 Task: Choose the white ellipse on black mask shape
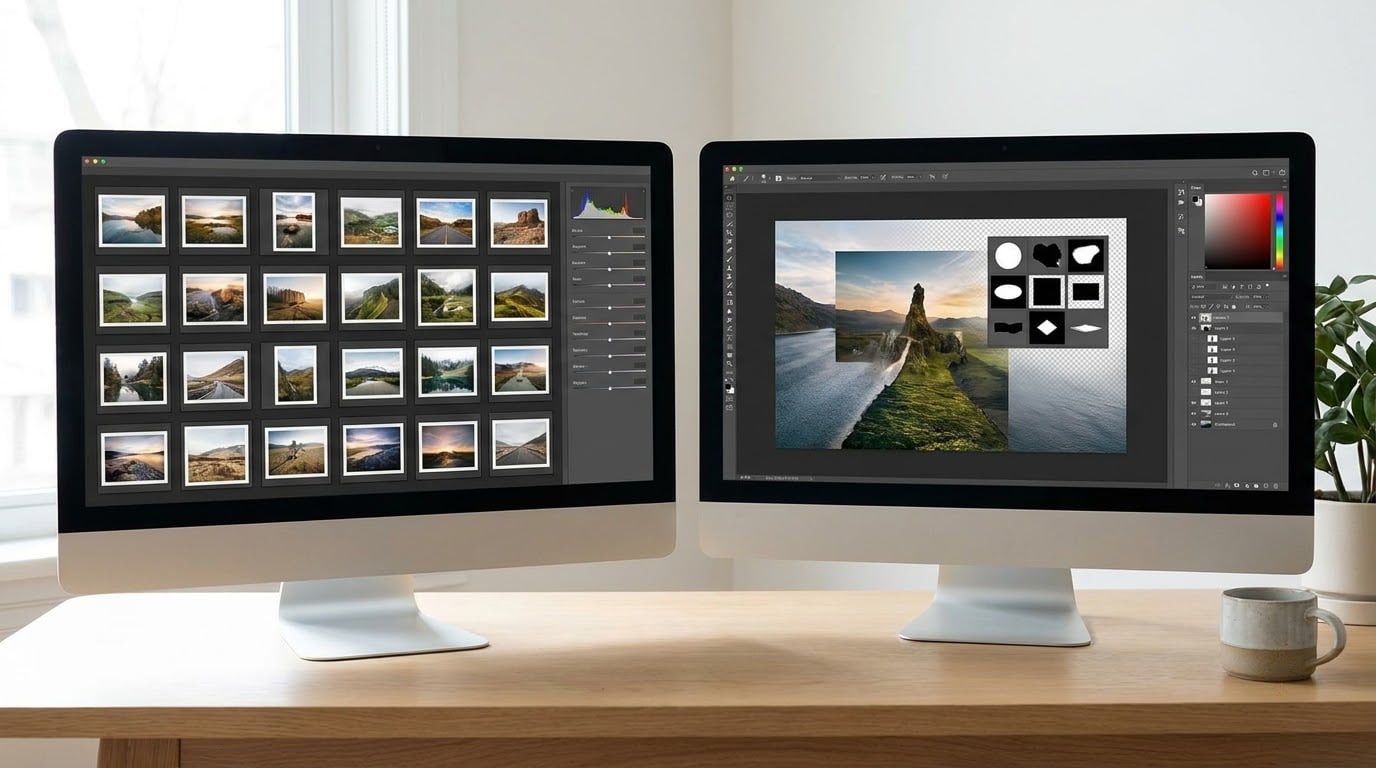[1008, 292]
